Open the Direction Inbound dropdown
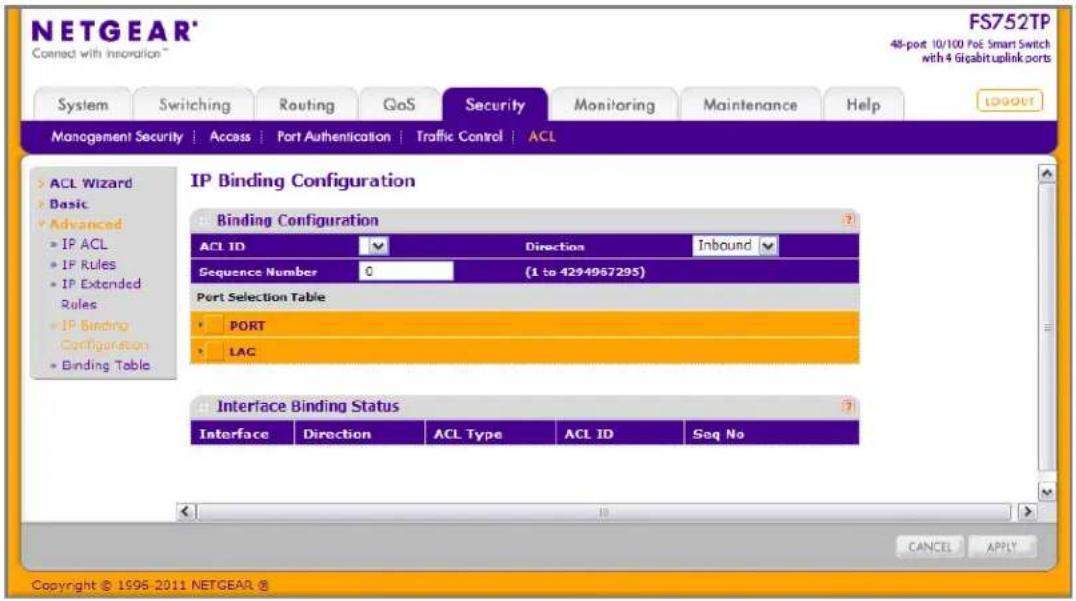 [735, 246]
